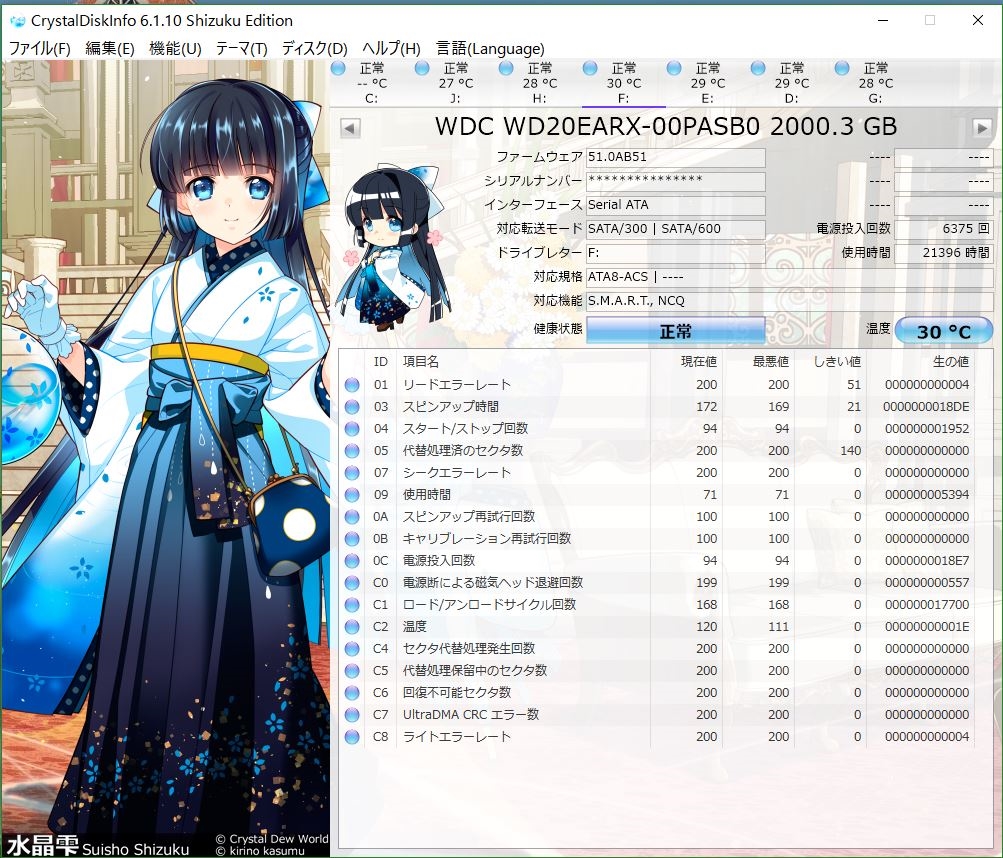Open the 編集(E) menu
The image size is (1003, 858).
(109, 49)
